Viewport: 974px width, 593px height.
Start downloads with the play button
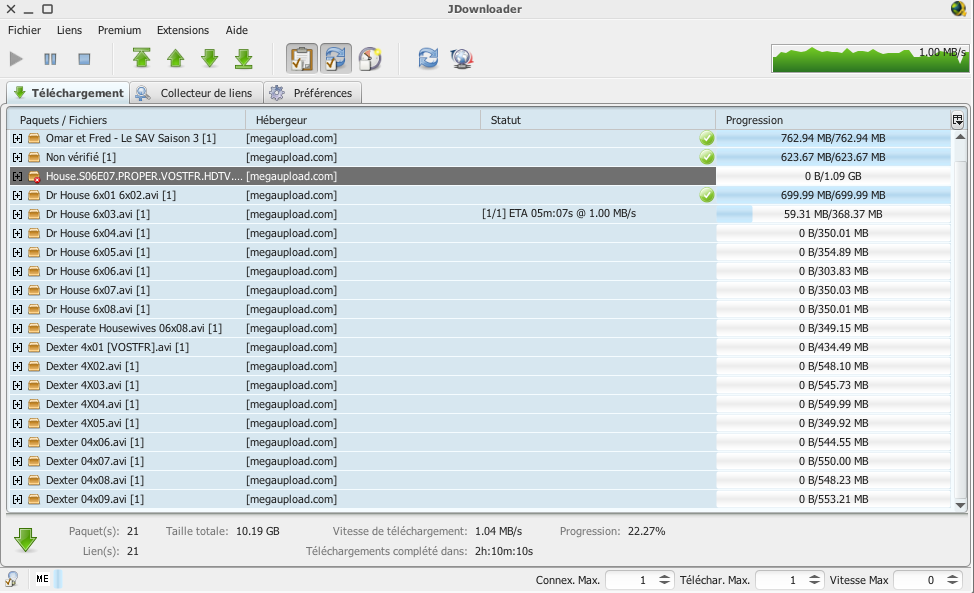tap(16, 59)
